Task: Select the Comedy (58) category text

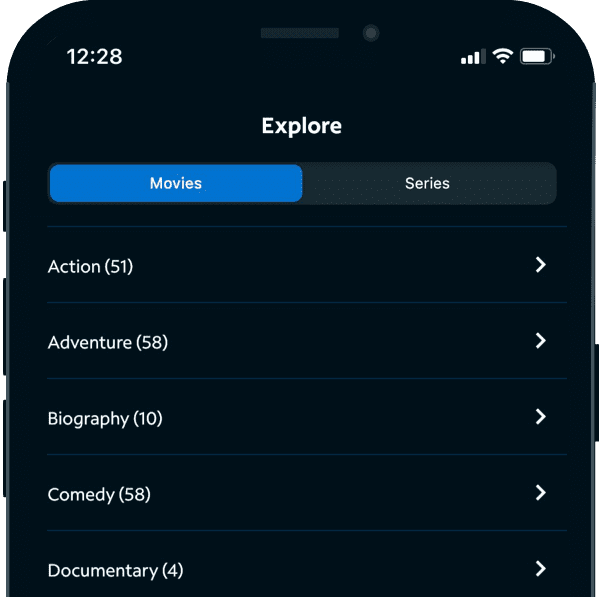Action: (x=99, y=494)
